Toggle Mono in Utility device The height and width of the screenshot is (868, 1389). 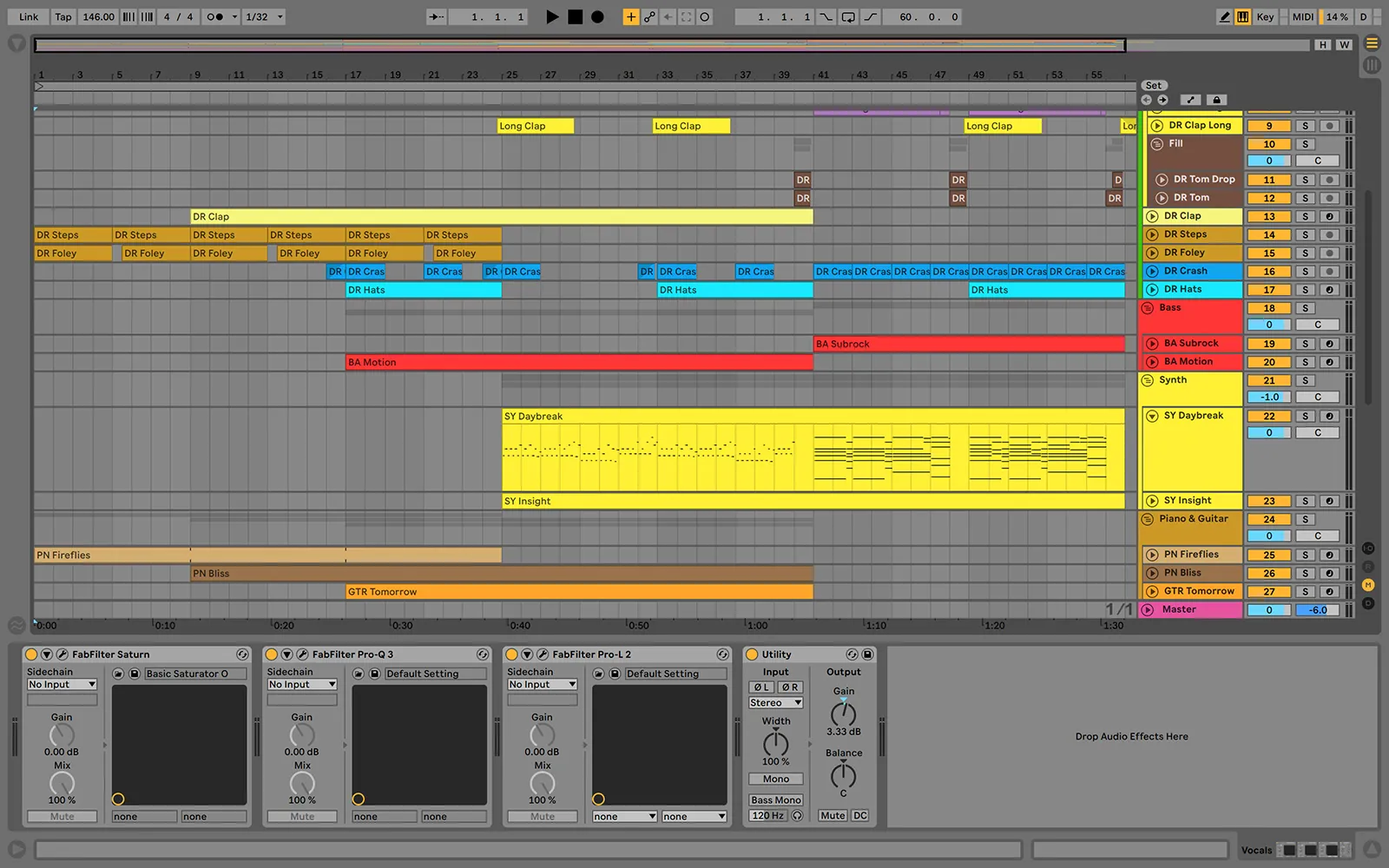pyautogui.click(x=776, y=779)
